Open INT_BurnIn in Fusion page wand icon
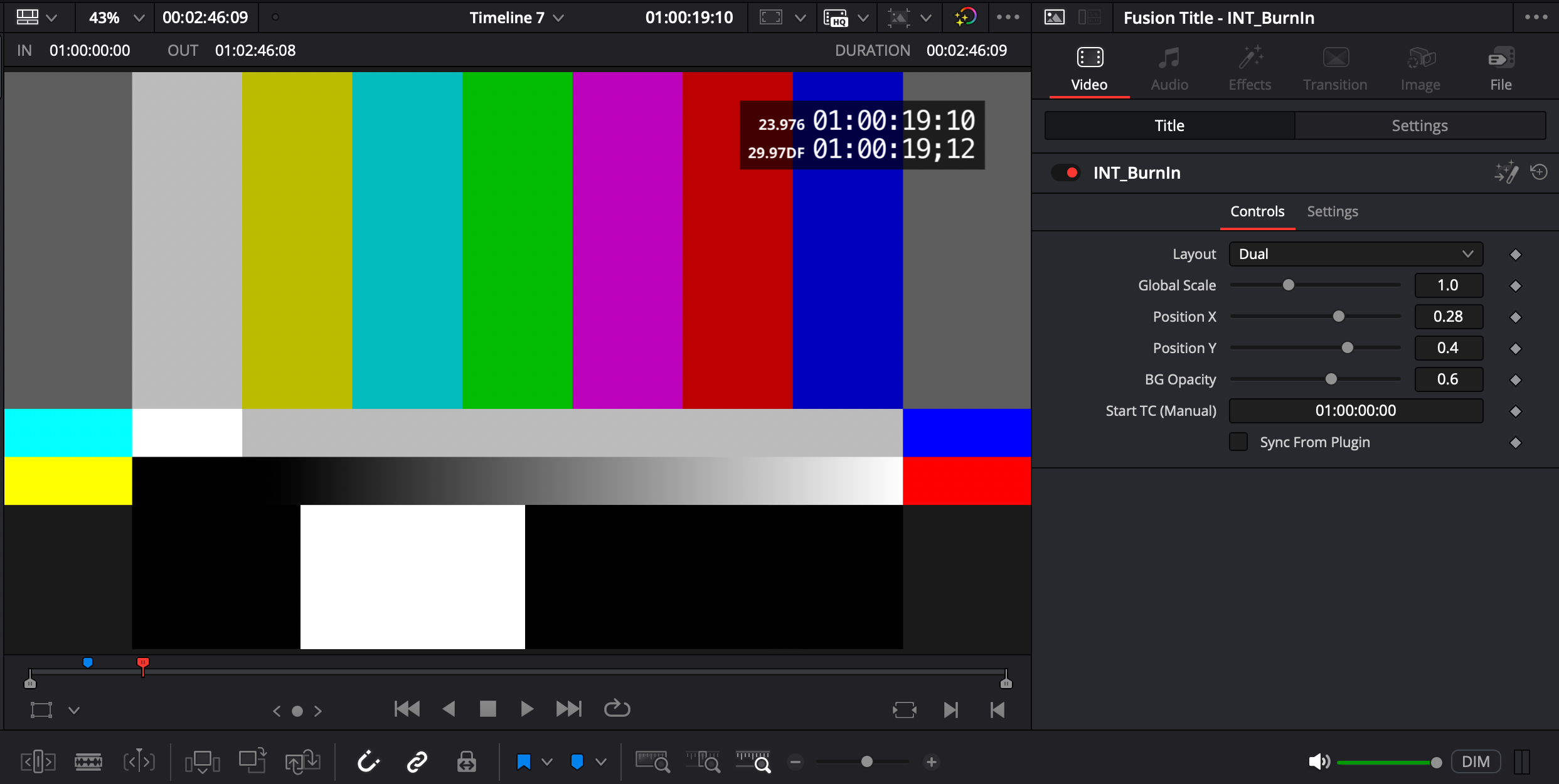The height and width of the screenshot is (784, 1559). coord(1506,172)
